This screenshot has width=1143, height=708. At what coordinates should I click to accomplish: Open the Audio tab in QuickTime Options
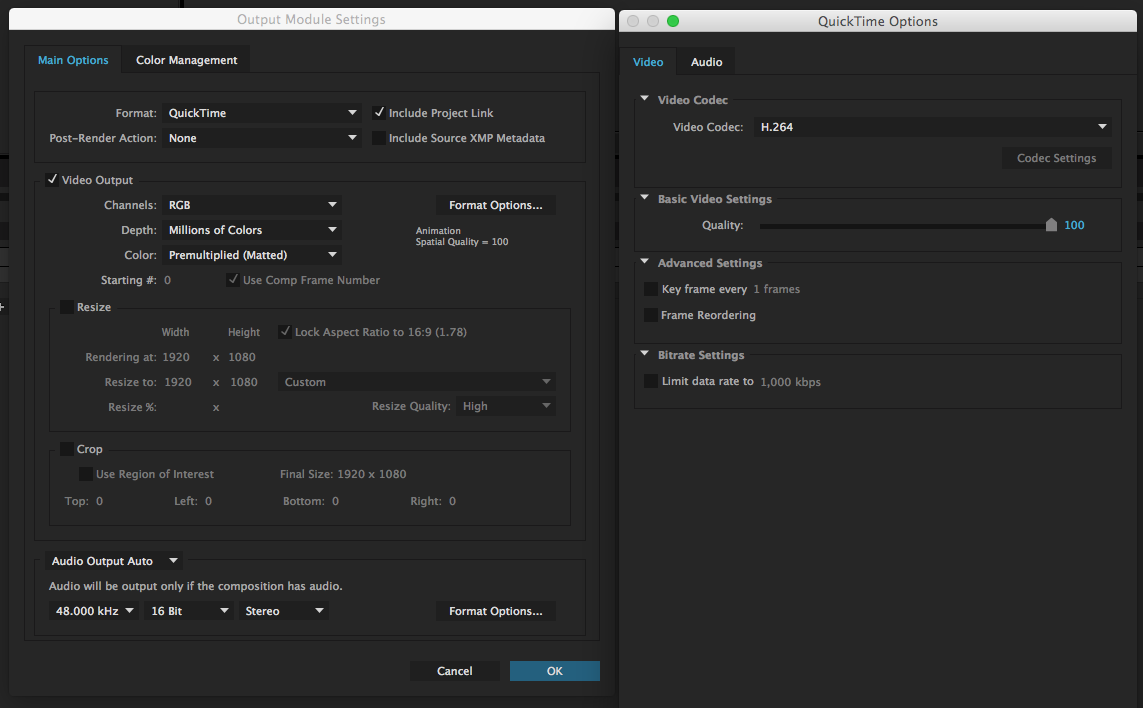[x=706, y=62]
